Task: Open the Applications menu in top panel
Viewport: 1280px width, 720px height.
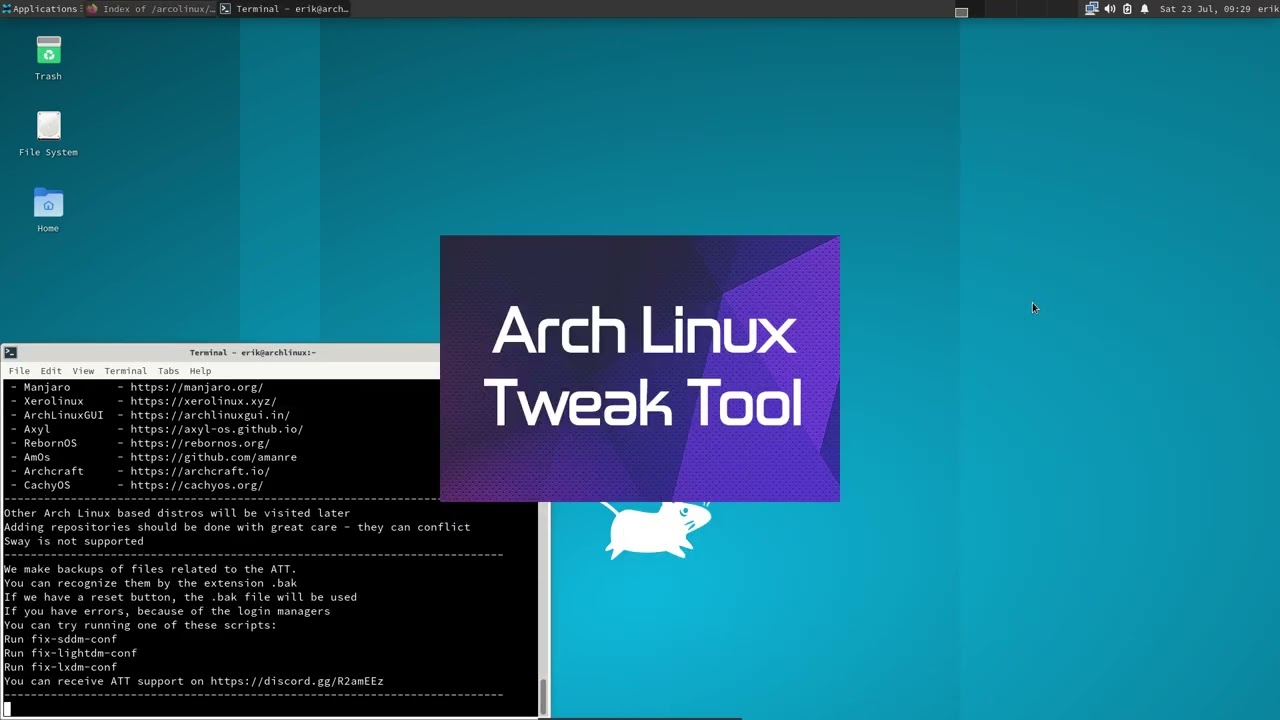Action: pyautogui.click(x=39, y=9)
